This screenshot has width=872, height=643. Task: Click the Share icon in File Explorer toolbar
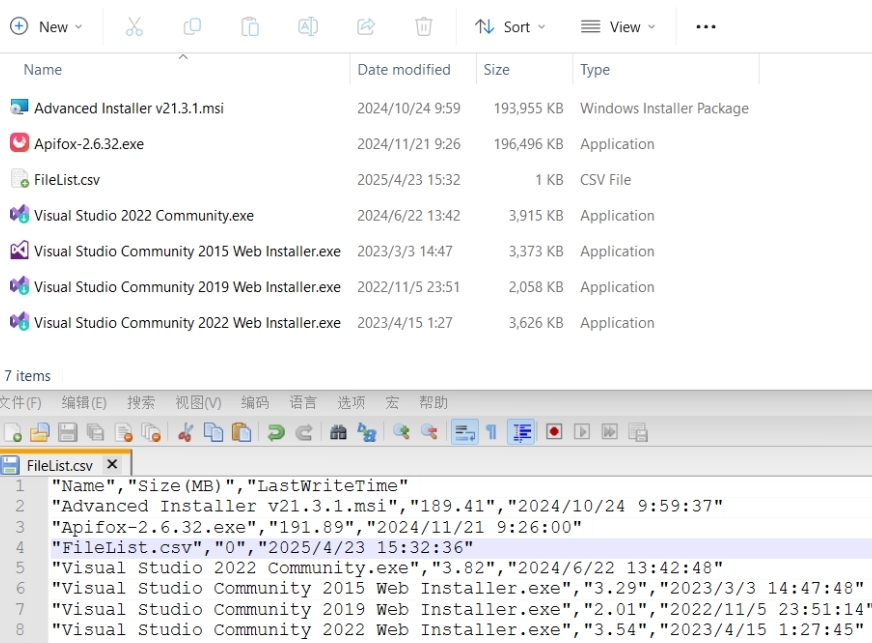click(365, 27)
